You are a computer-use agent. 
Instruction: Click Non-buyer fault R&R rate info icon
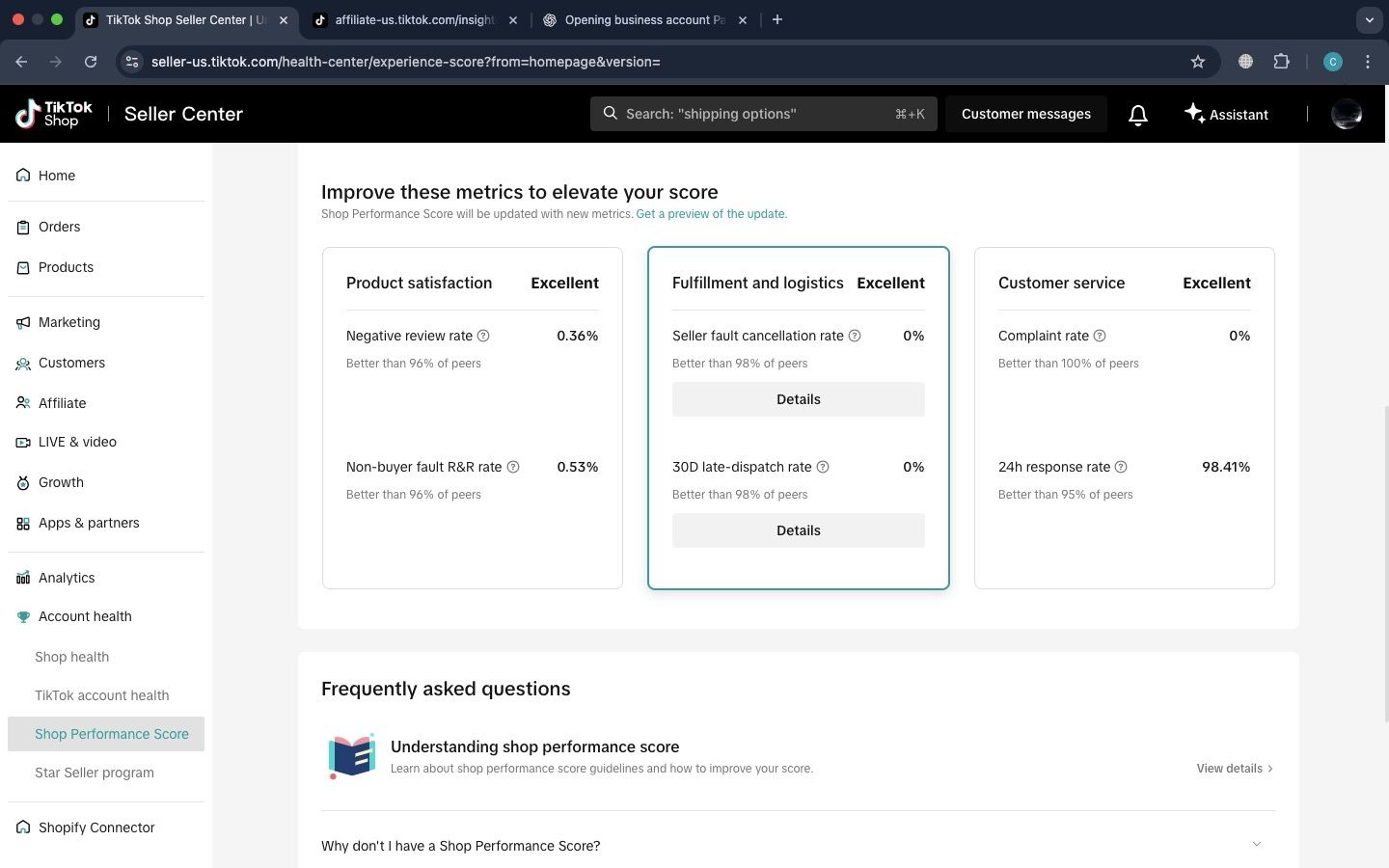pos(513,467)
